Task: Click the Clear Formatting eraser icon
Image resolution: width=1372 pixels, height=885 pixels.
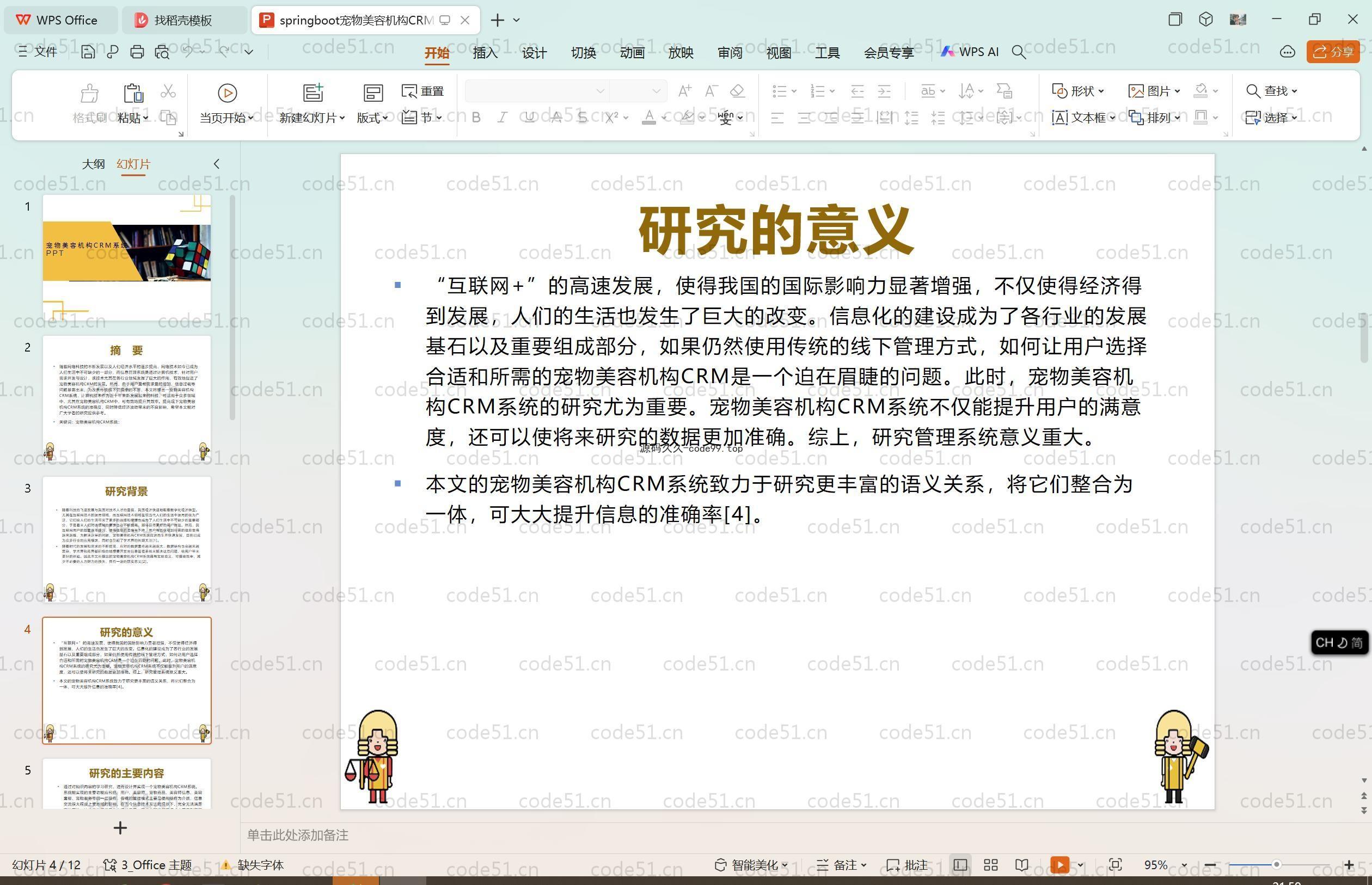Action: click(737, 91)
